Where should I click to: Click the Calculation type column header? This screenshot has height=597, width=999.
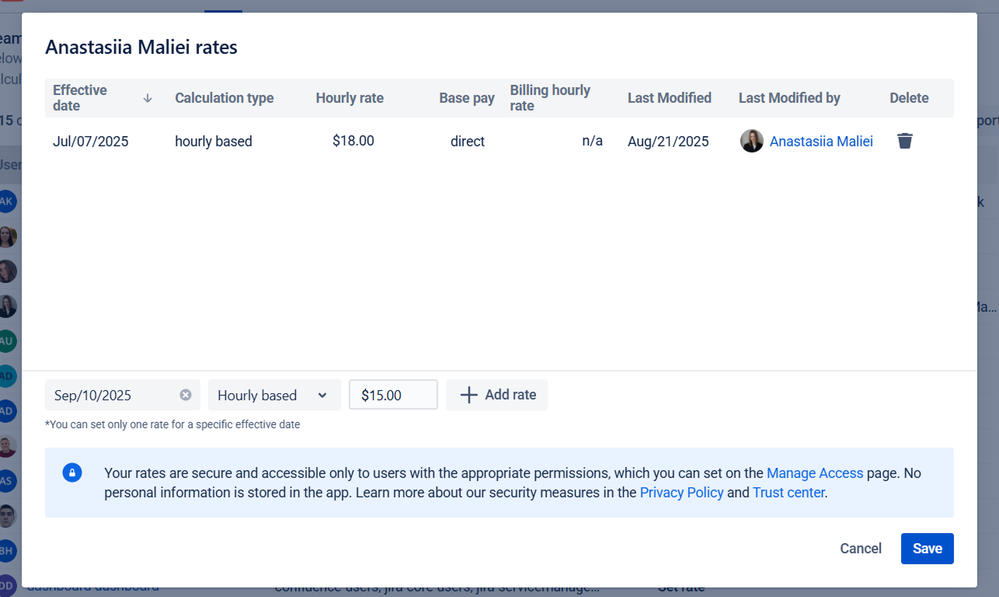(224, 98)
